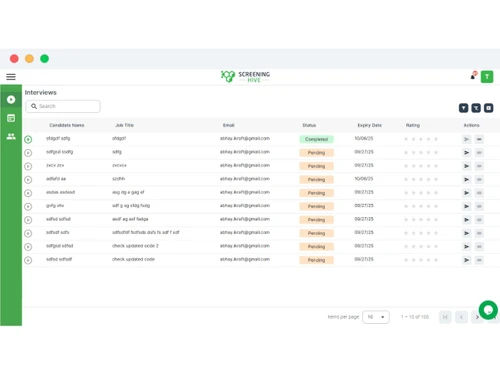This screenshot has height=375, width=500.
Task: Click send icon in the Completed row
Action: [467, 139]
